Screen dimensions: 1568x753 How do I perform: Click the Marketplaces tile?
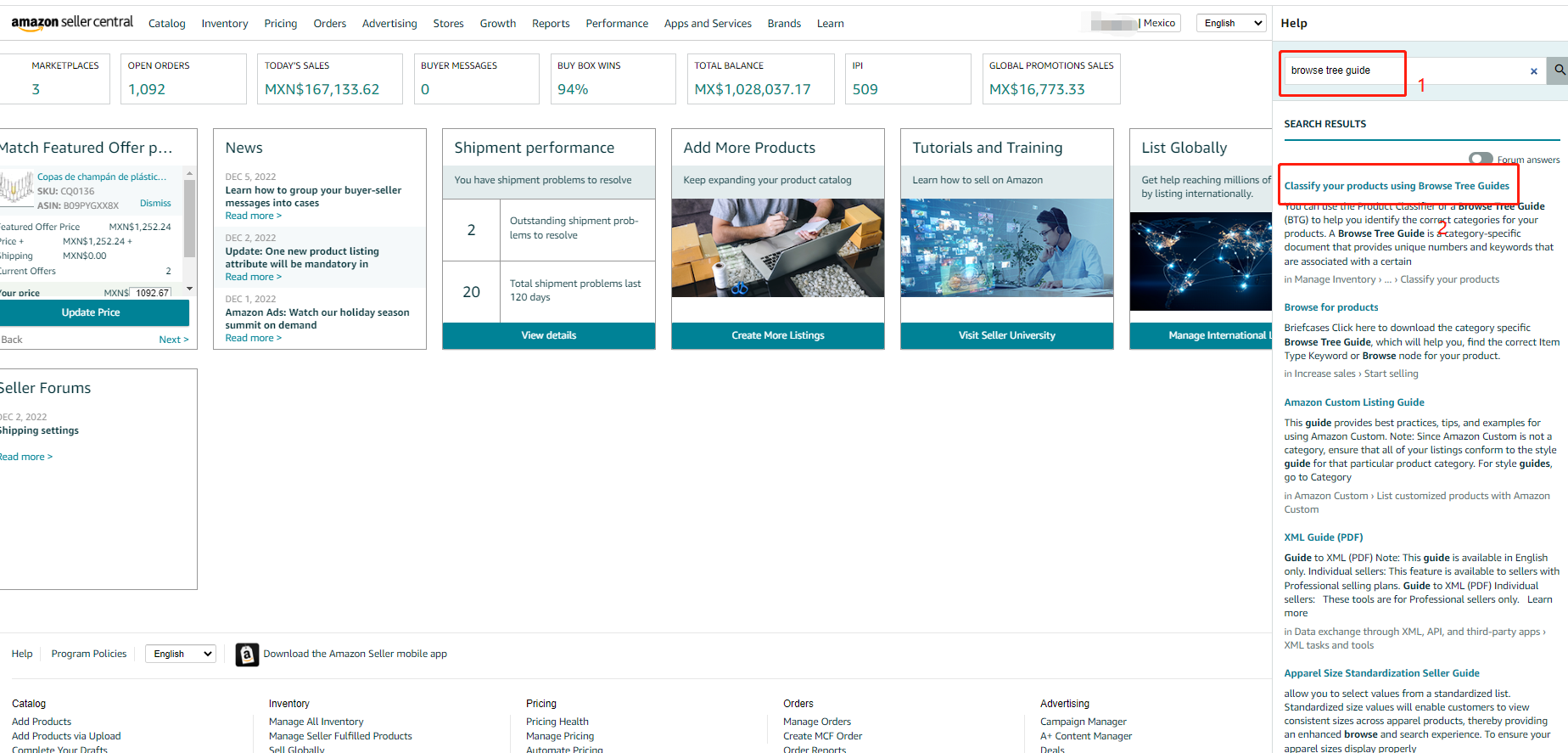click(x=55, y=79)
